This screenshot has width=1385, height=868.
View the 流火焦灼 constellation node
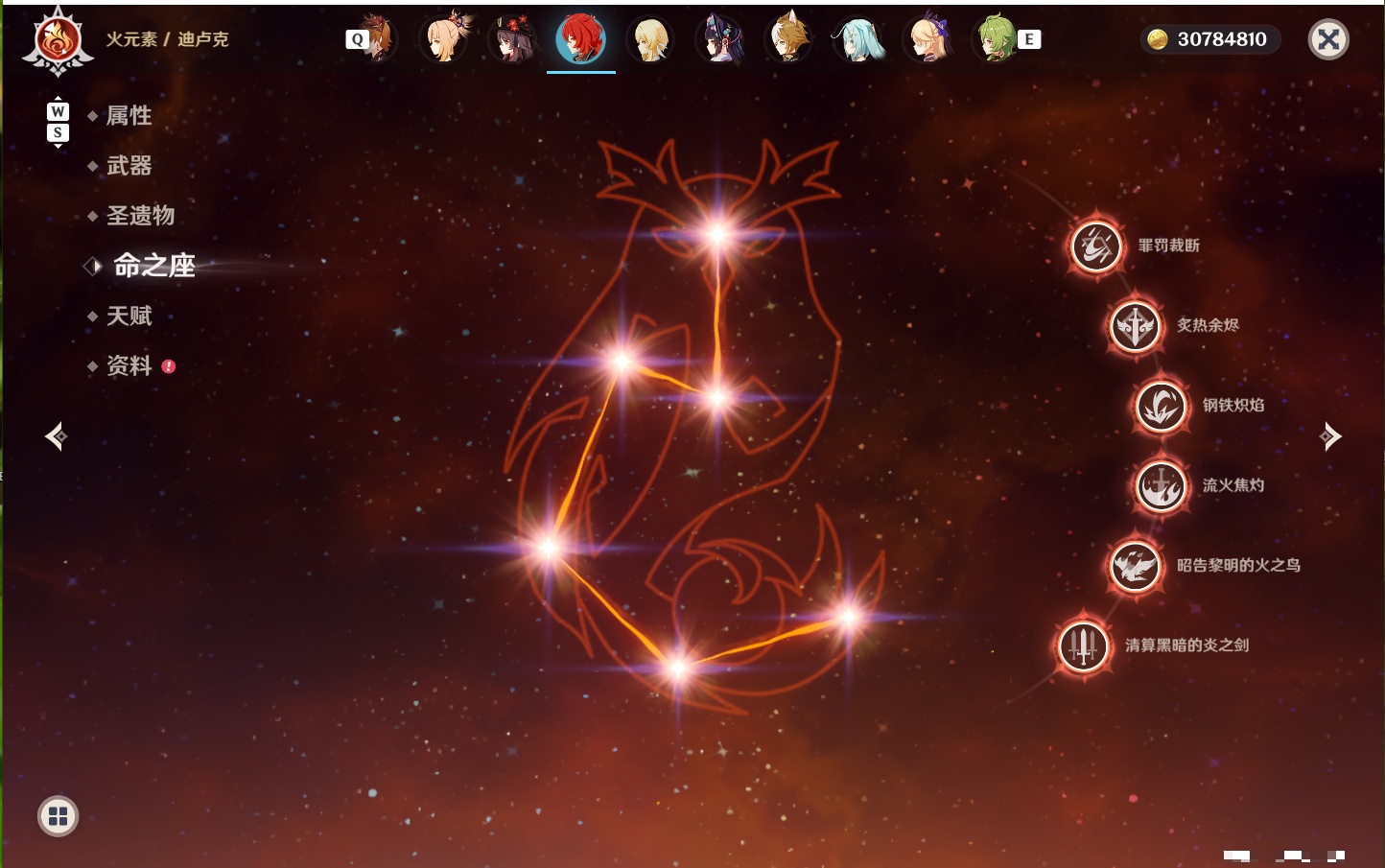pyautogui.click(x=1162, y=485)
